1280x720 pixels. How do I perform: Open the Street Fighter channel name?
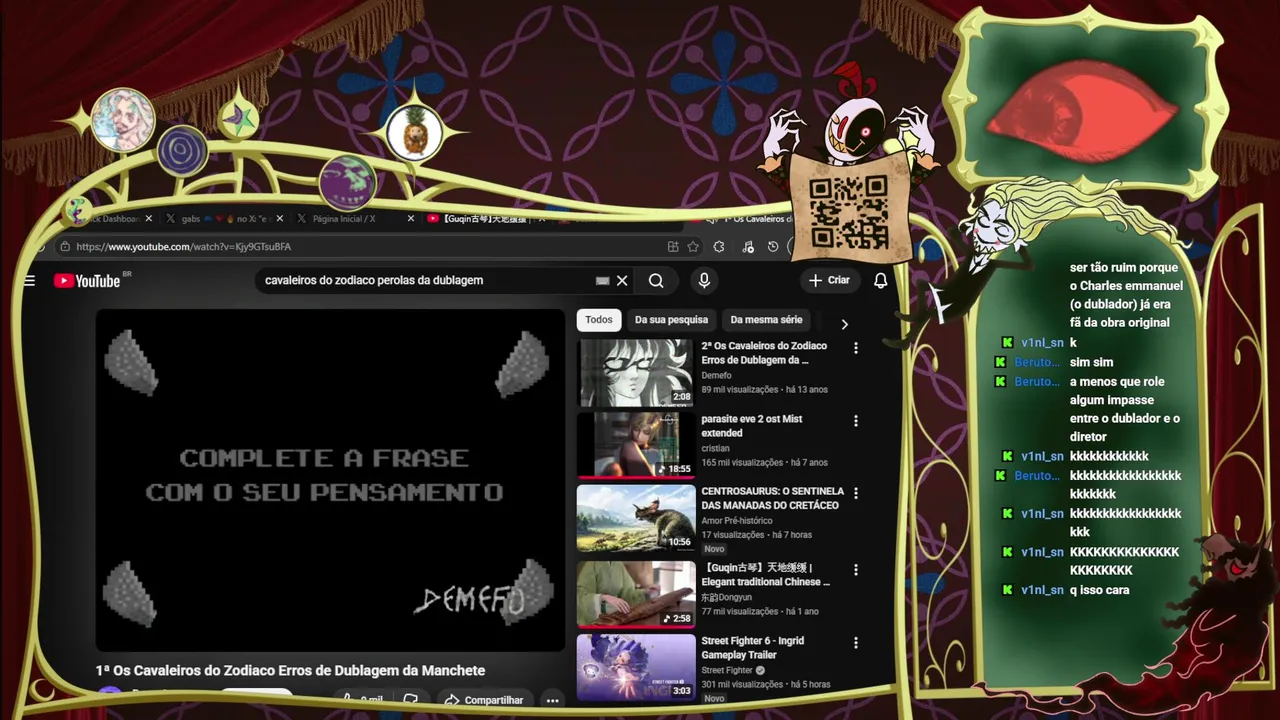coord(727,670)
